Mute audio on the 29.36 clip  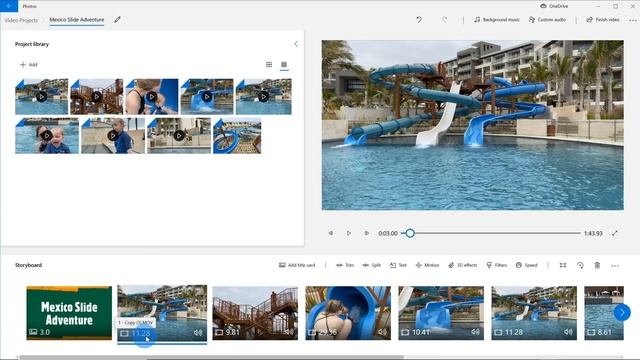(382, 332)
